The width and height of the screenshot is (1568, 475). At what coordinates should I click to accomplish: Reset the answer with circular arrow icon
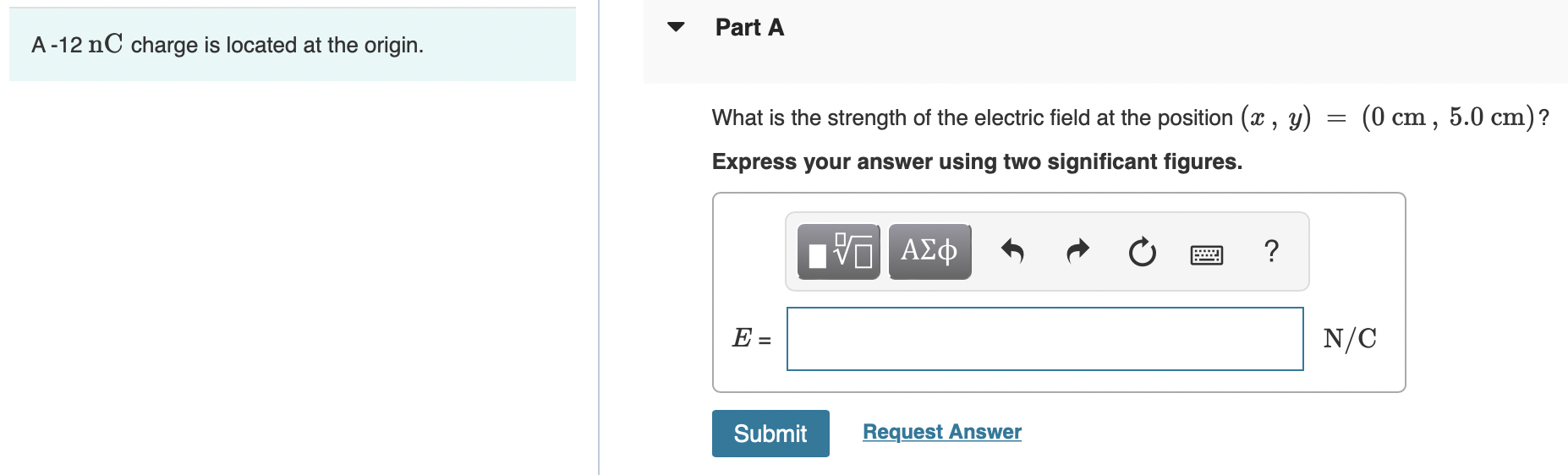pyautogui.click(x=1142, y=252)
